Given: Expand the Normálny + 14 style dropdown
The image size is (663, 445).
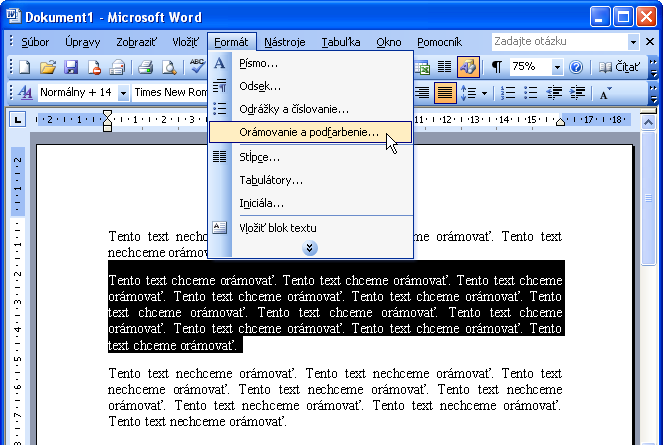Looking at the screenshot, I should pyautogui.click(x=123, y=93).
